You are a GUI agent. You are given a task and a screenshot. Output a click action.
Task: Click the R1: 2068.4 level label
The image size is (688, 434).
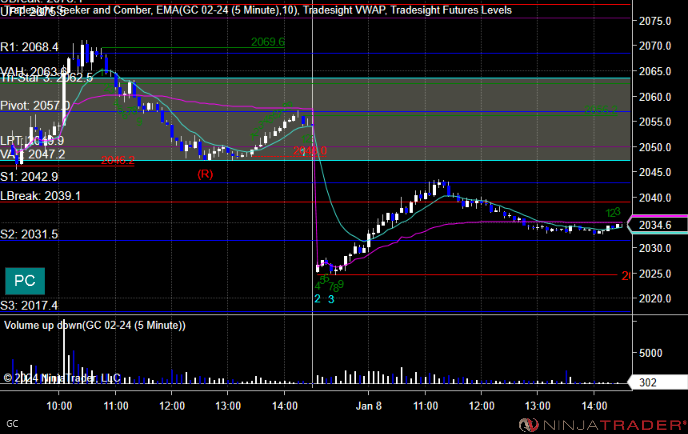(x=29, y=47)
